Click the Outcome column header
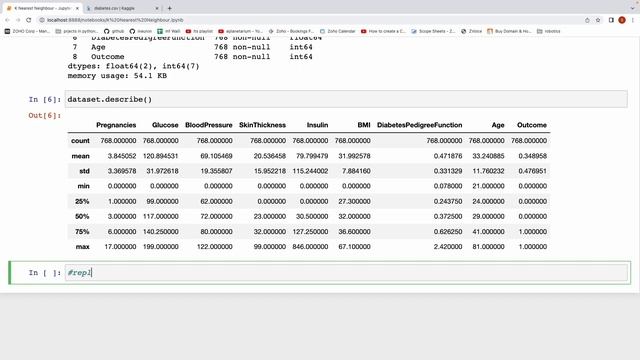 tap(532, 125)
